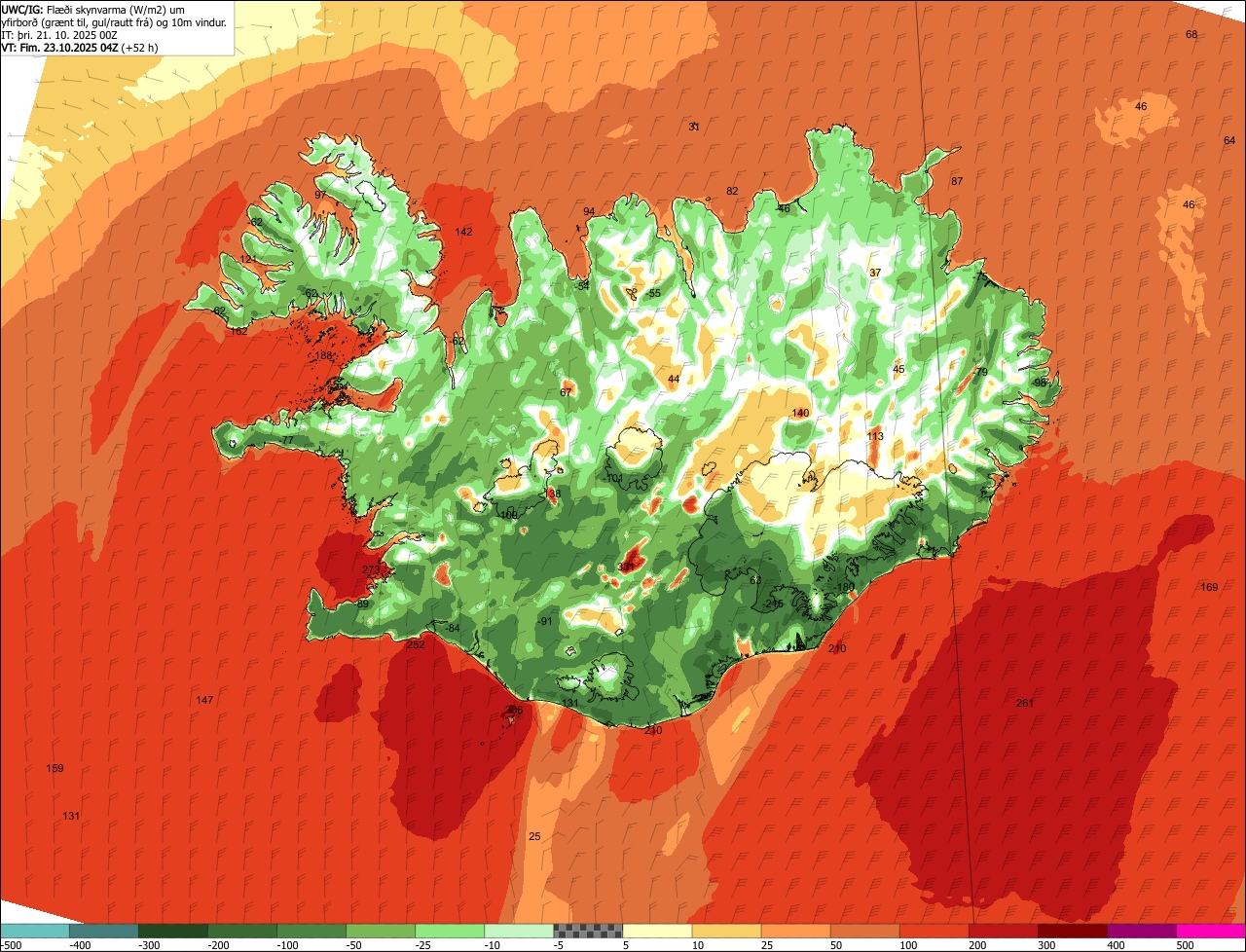The image size is (1246, 952).
Task: Click the map value -84
Action: [x=452, y=629]
